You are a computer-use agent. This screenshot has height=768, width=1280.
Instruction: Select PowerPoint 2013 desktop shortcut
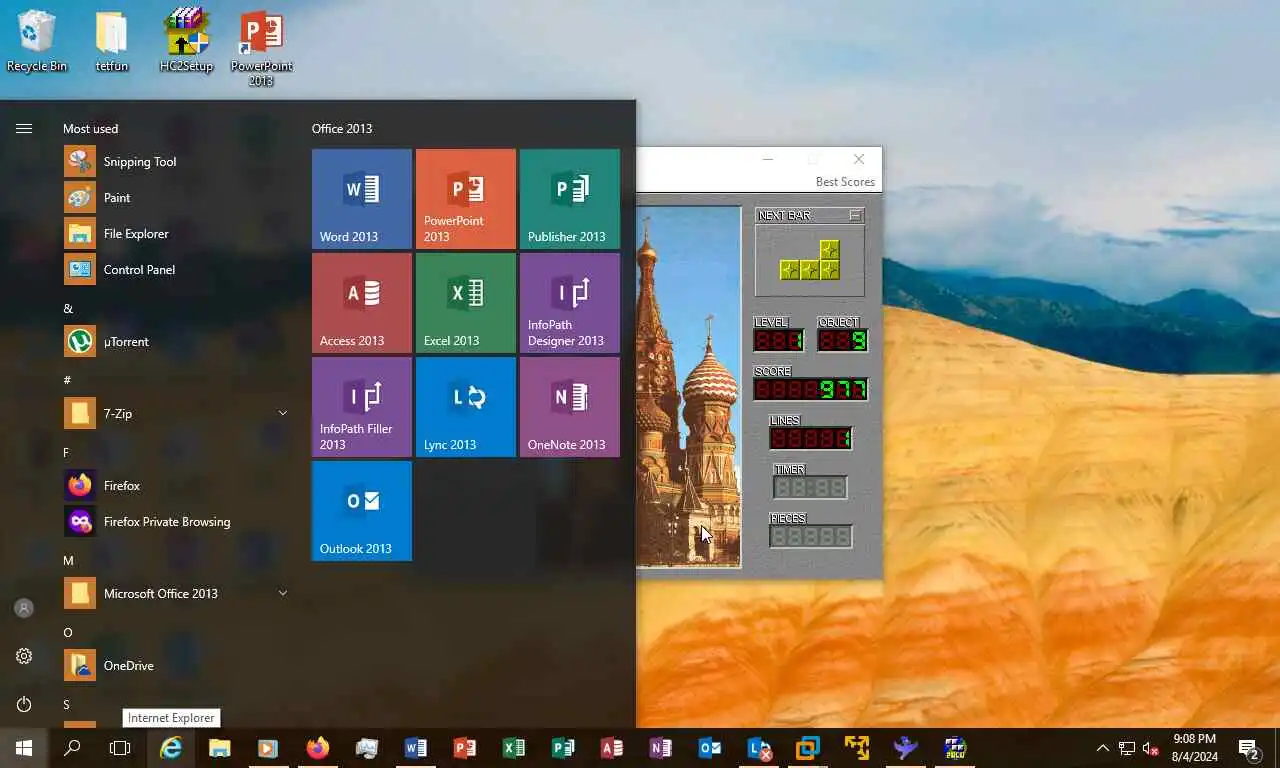coord(261,48)
